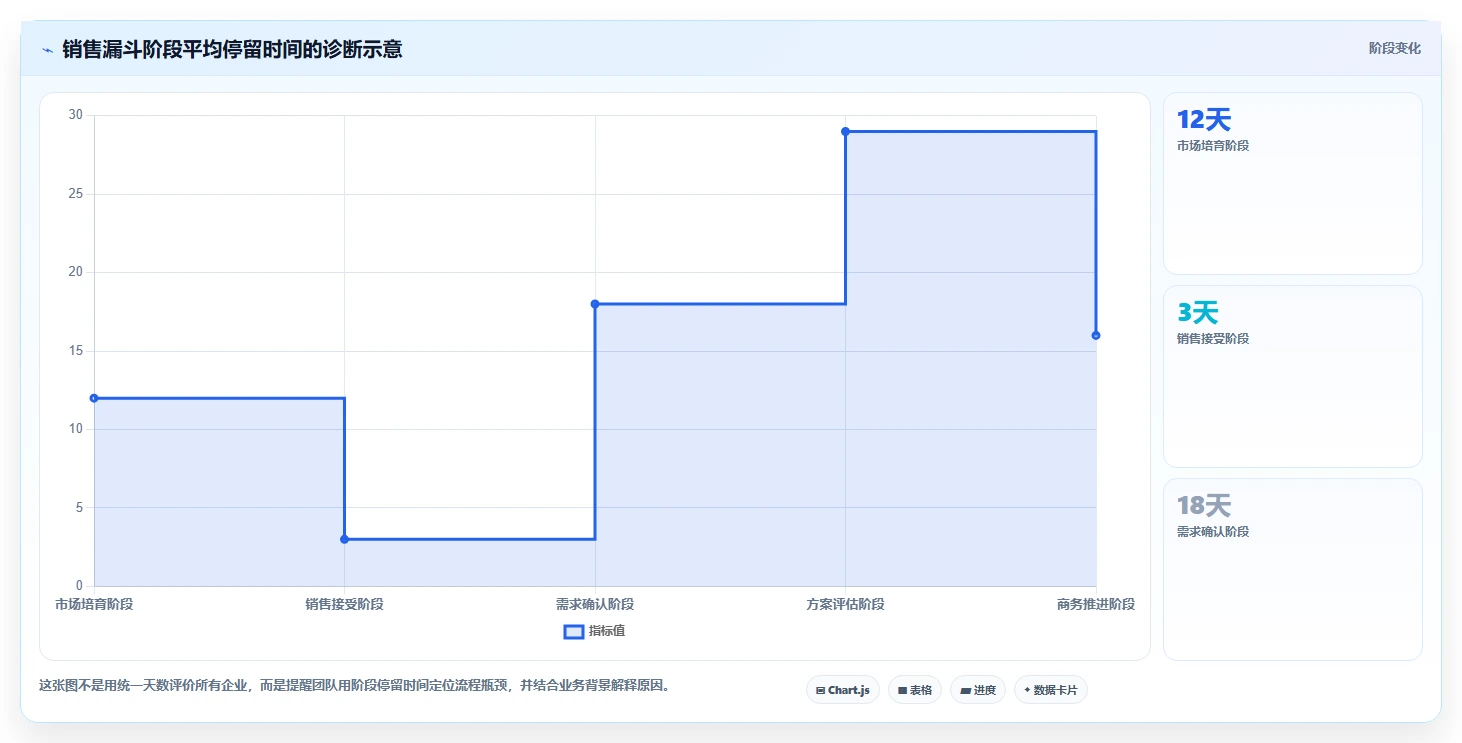Click the 方案评估阶段 x-axis label
This screenshot has height=743, width=1462.
pos(845,604)
